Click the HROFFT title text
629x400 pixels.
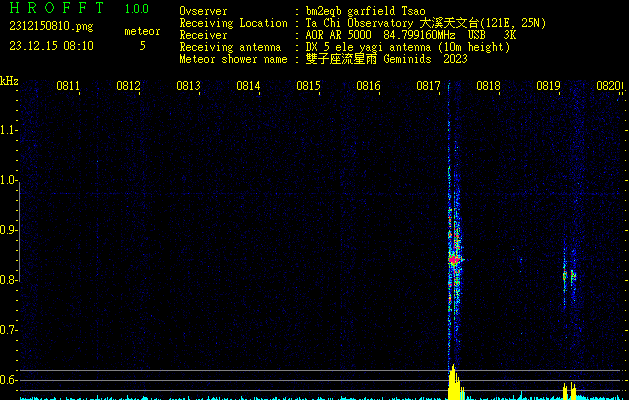[56, 9]
